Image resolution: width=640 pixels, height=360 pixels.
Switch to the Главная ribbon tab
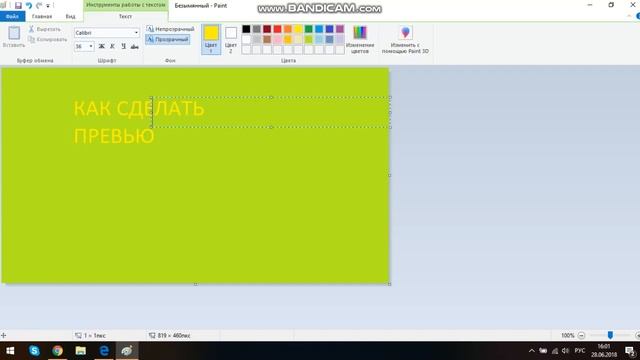tap(42, 16)
